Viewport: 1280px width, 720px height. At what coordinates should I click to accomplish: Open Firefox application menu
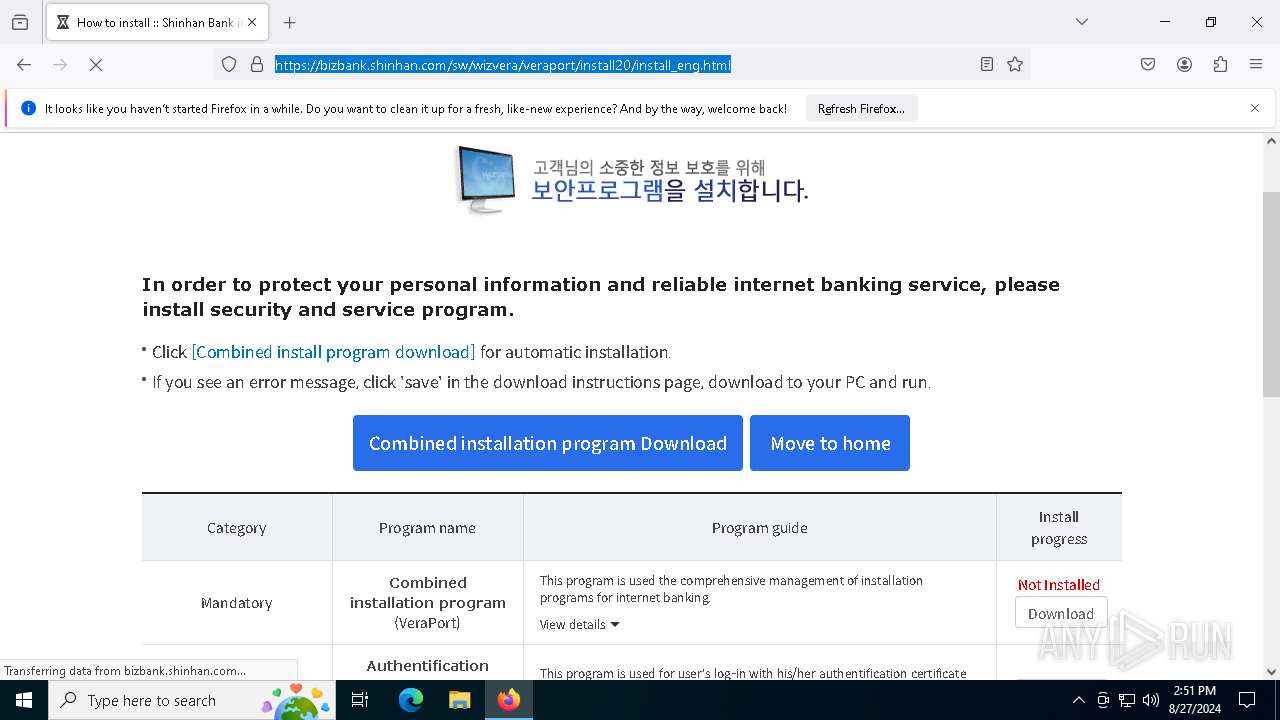tap(1256, 64)
